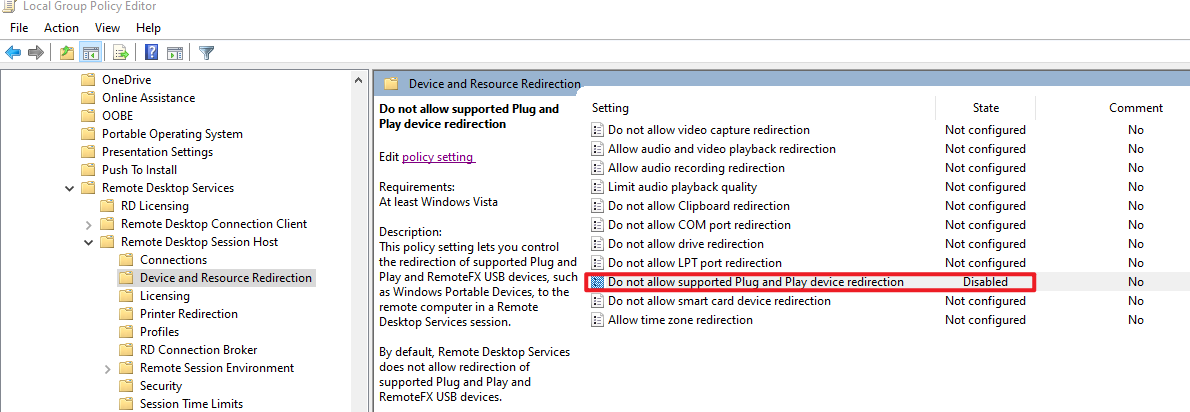Click the Forward arrow toolbar icon
The height and width of the screenshot is (412, 1190).
tap(36, 53)
